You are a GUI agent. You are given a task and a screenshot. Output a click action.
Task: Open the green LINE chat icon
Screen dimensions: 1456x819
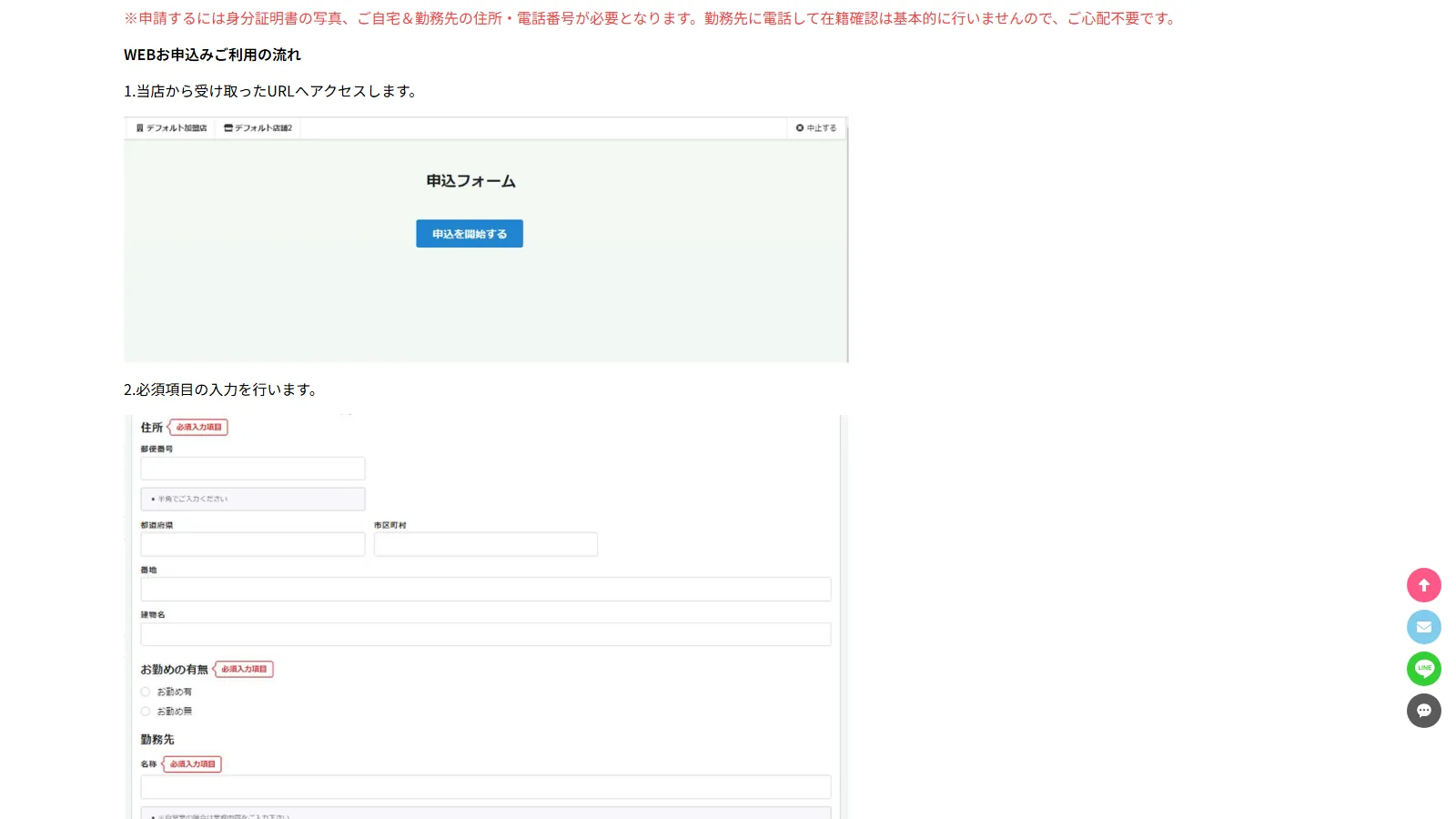click(x=1424, y=669)
